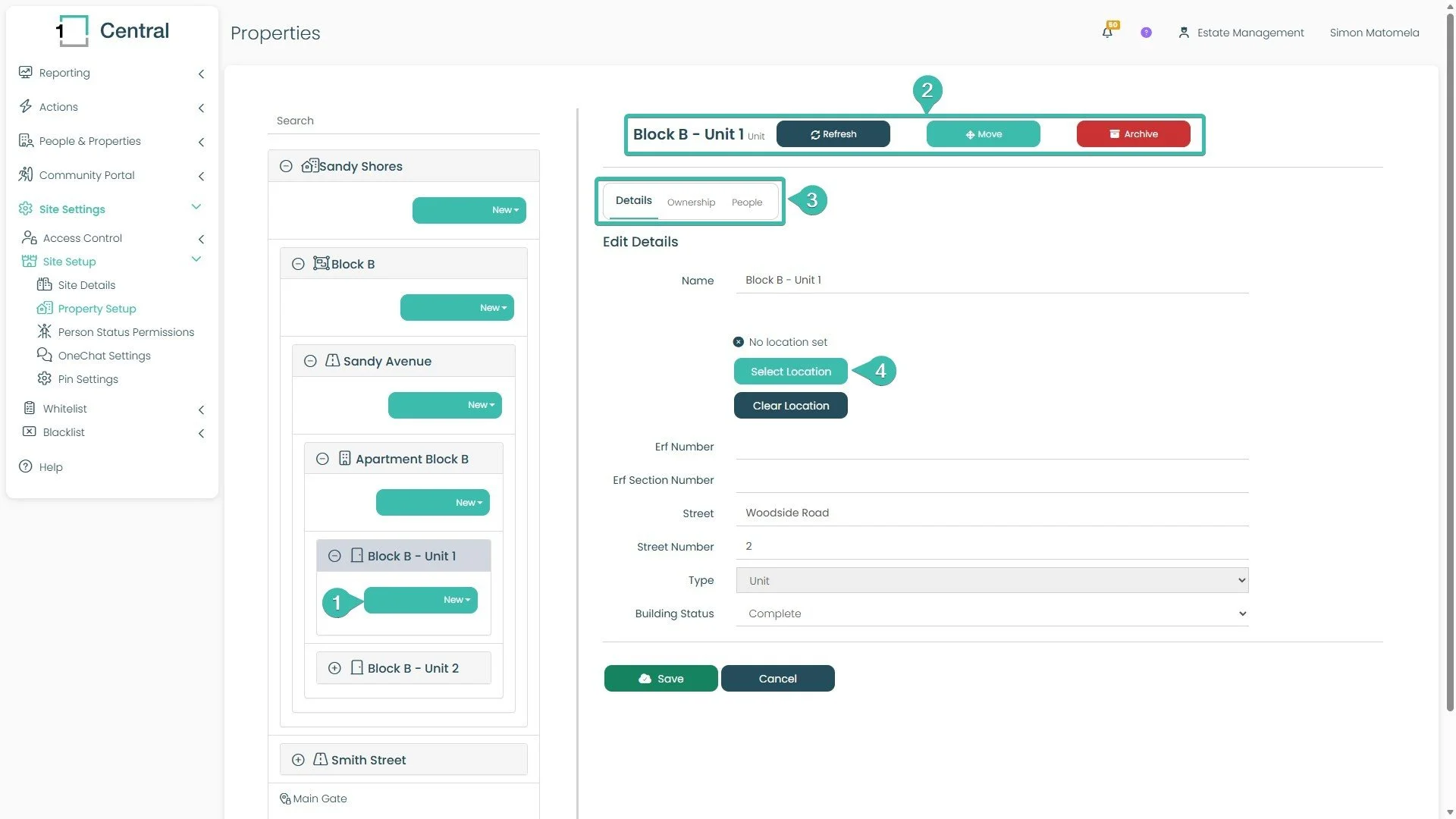The image size is (1456, 819).
Task: Click the Move button
Action: pos(984,134)
